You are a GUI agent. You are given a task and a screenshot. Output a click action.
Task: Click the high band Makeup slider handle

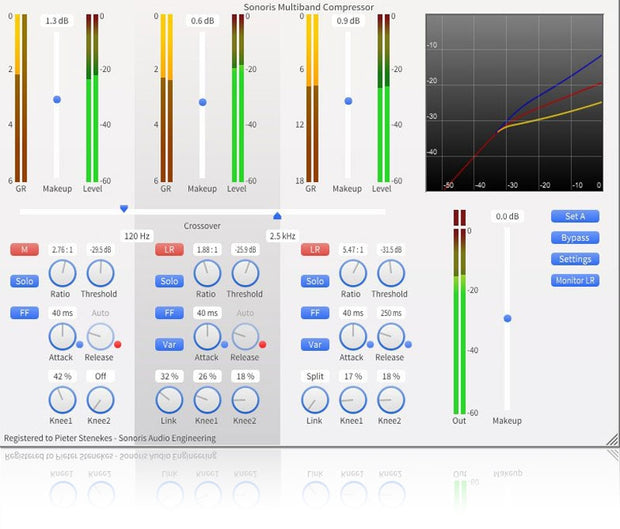tap(348, 101)
